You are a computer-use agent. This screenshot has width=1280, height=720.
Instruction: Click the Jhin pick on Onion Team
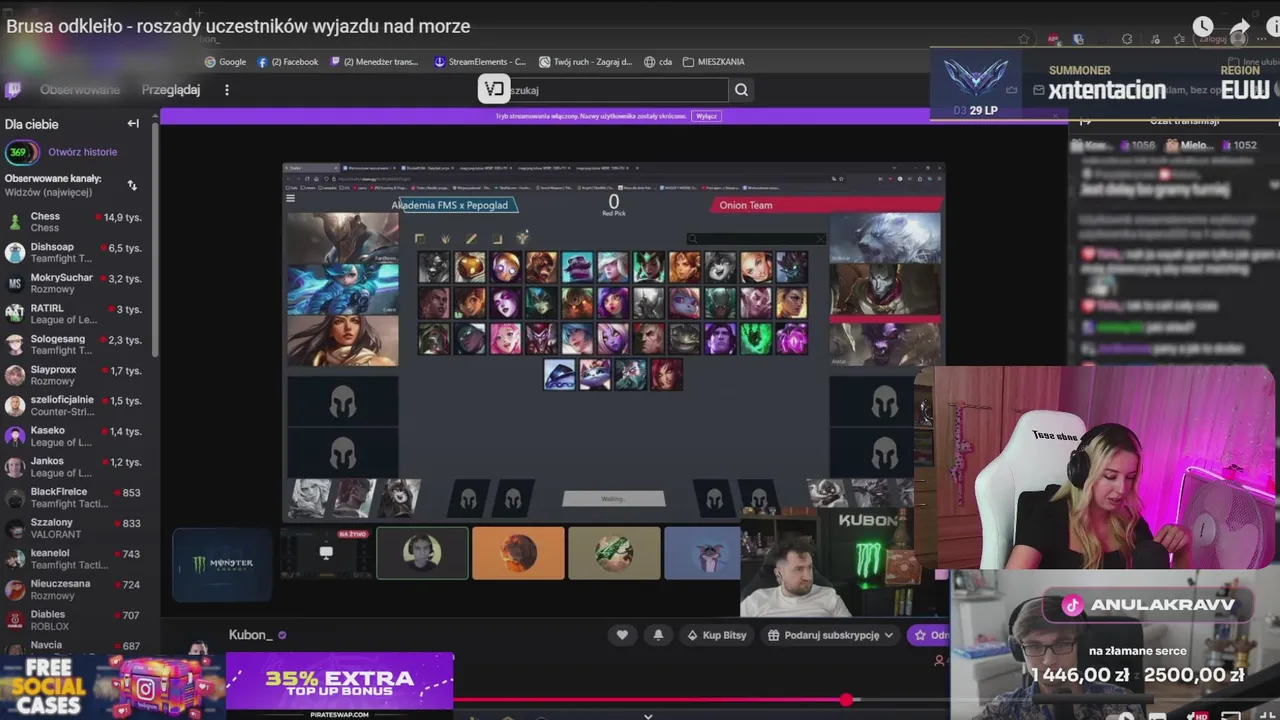(885, 290)
